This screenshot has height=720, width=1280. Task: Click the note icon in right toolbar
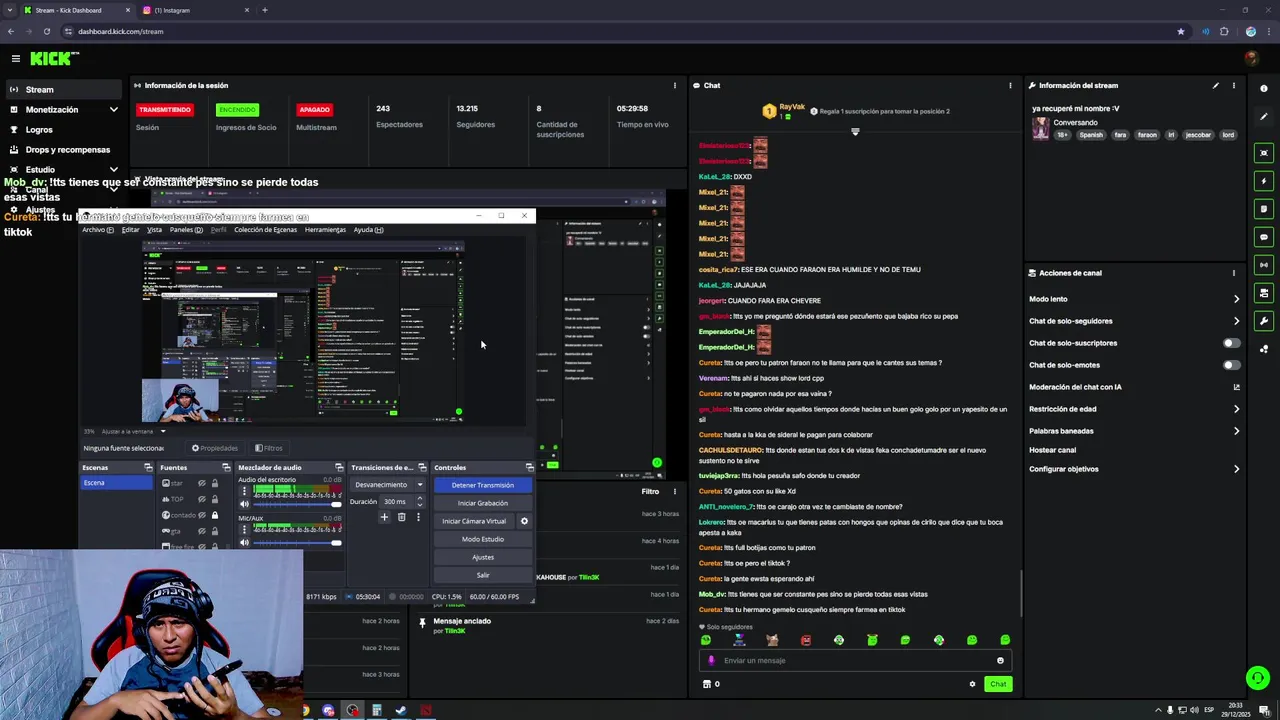point(1264,209)
